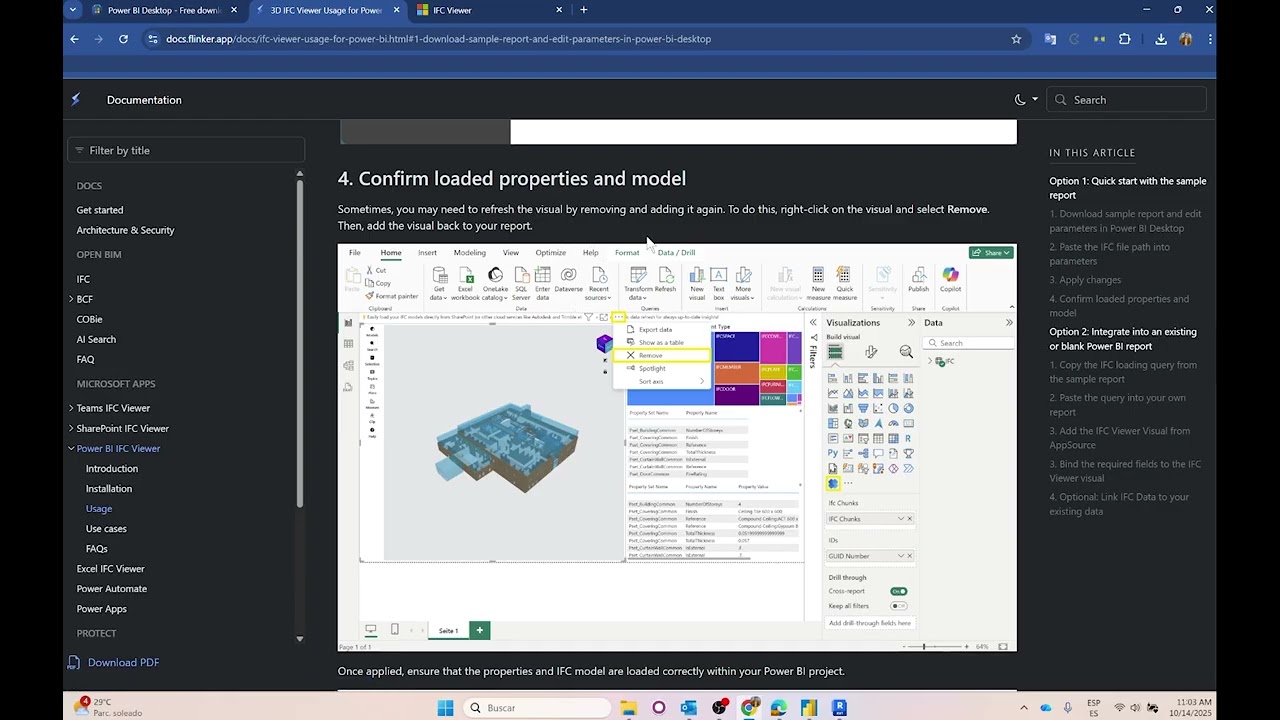The image size is (1280, 720).
Task: Open Microsoft Edge from the taskbar
Action: [778, 708]
